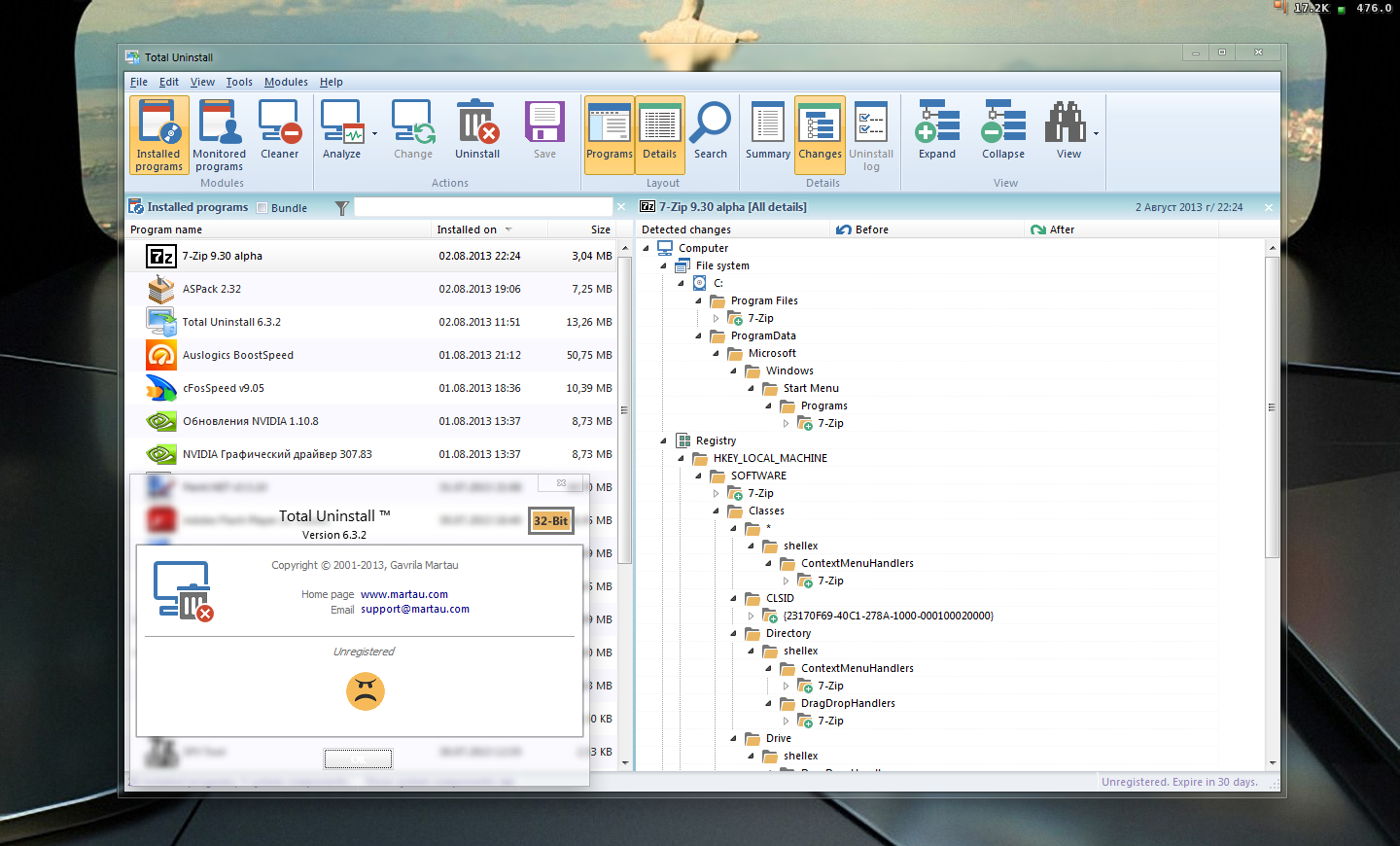1400x846 pixels.
Task: Select the Start Menu folder icon
Action: click(770, 388)
